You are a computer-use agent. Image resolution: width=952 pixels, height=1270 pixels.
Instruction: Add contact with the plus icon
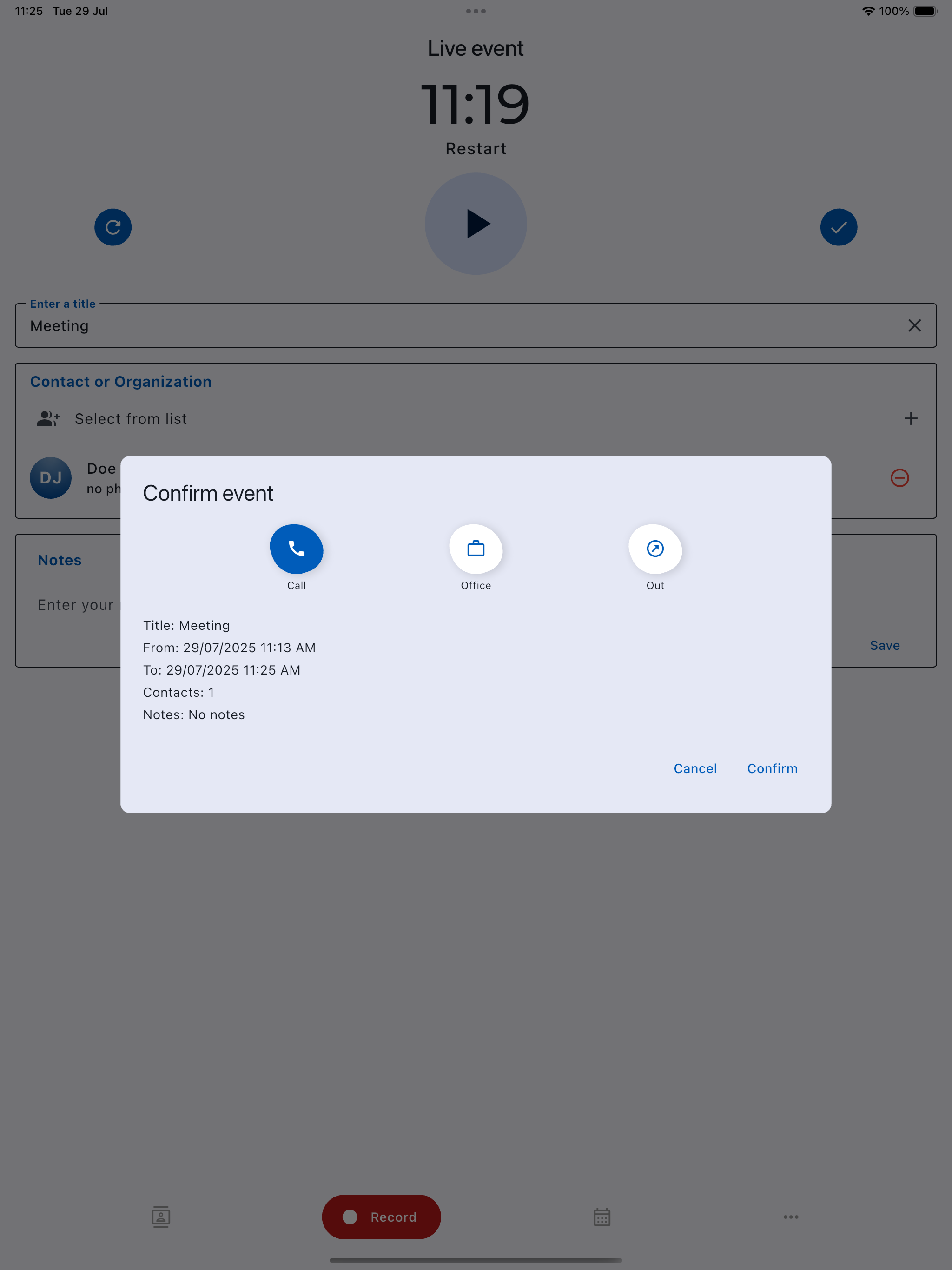point(911,418)
